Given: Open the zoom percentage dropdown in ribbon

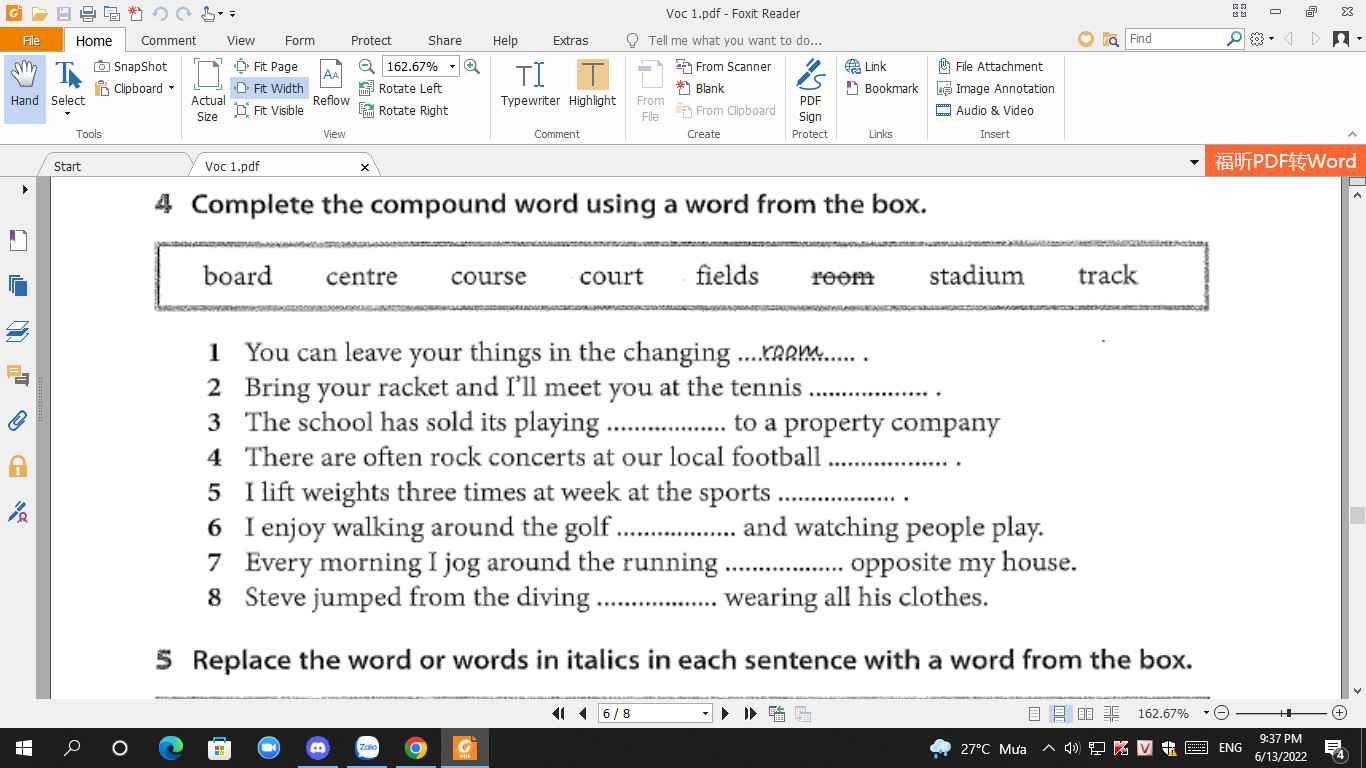Looking at the screenshot, I should tap(452, 66).
